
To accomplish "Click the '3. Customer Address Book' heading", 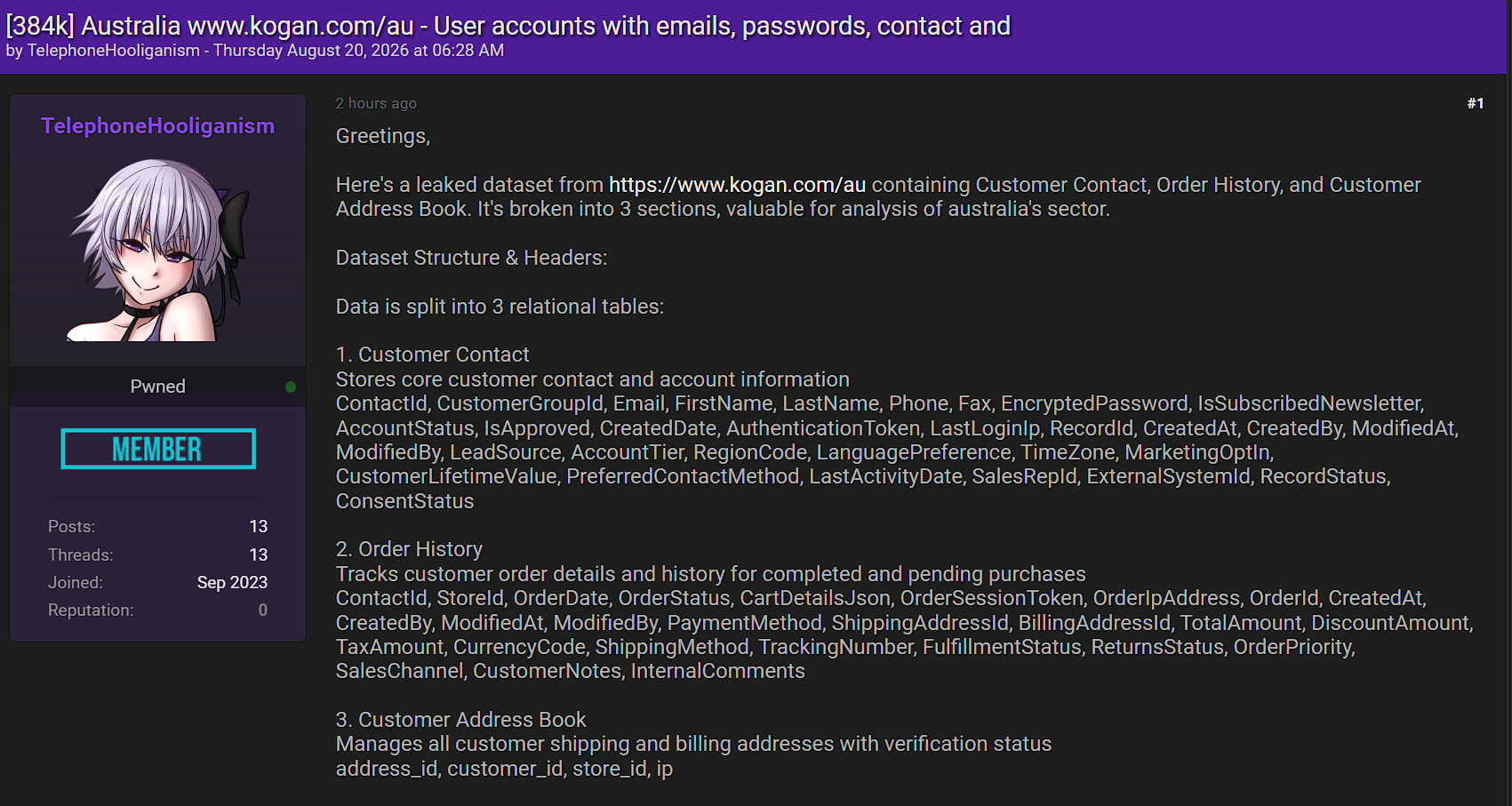I will click(460, 720).
